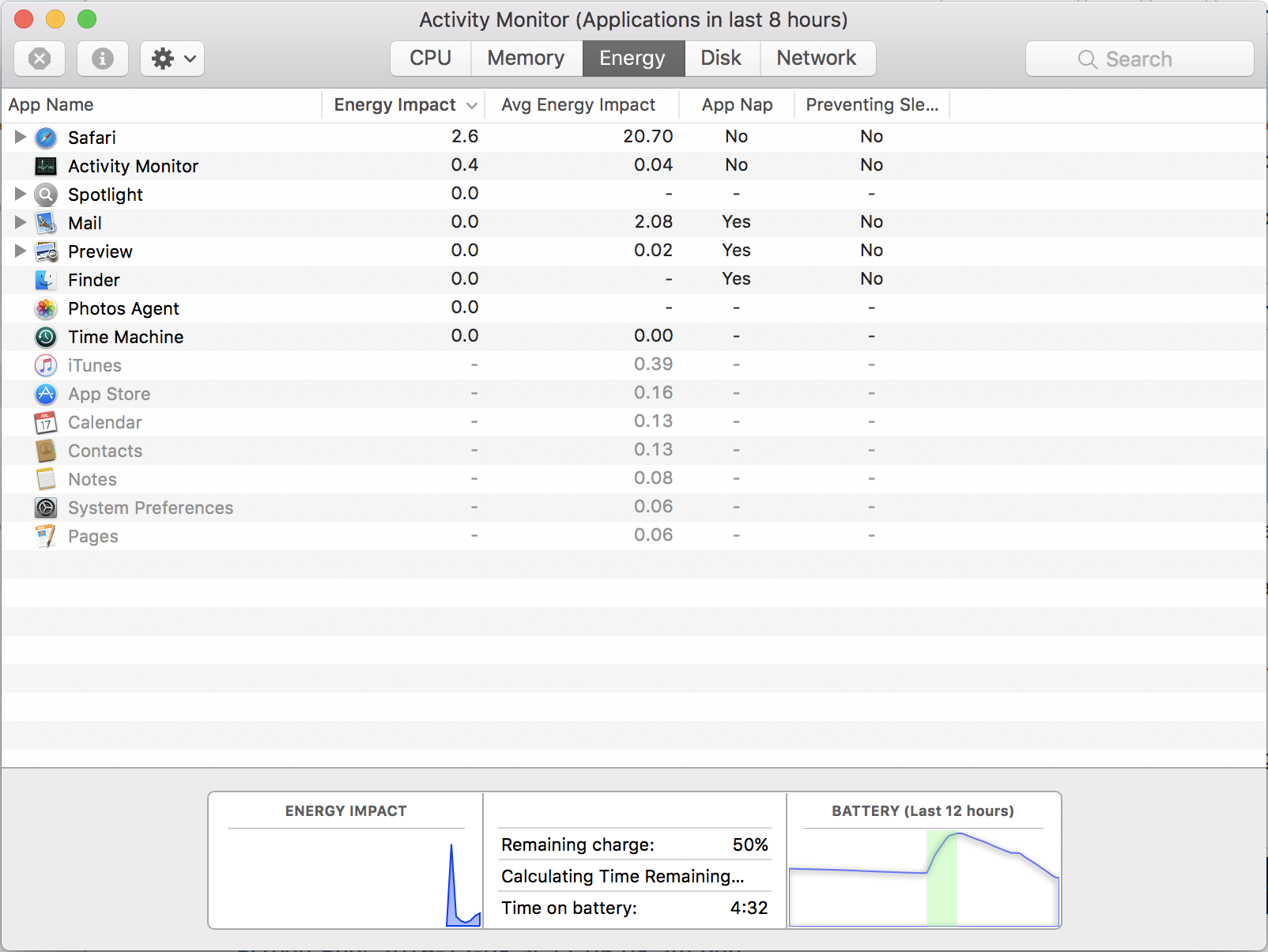Sort by Preventing Sleep column header

point(872,105)
